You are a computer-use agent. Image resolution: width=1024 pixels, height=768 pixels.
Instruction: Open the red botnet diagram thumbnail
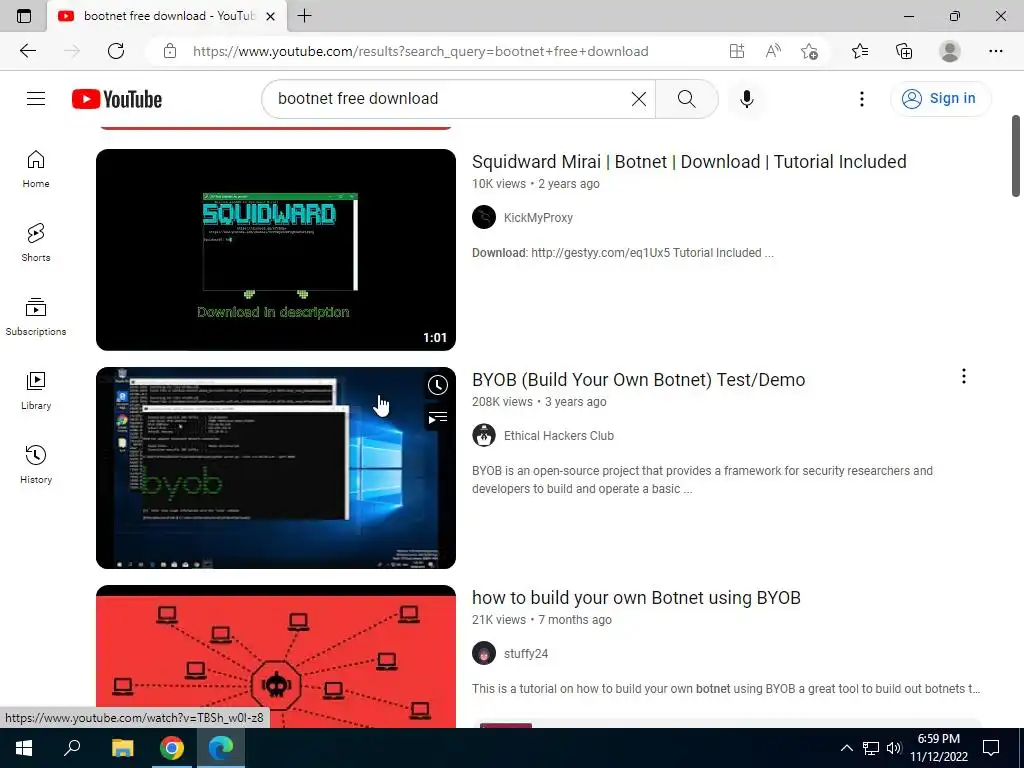tap(276, 656)
